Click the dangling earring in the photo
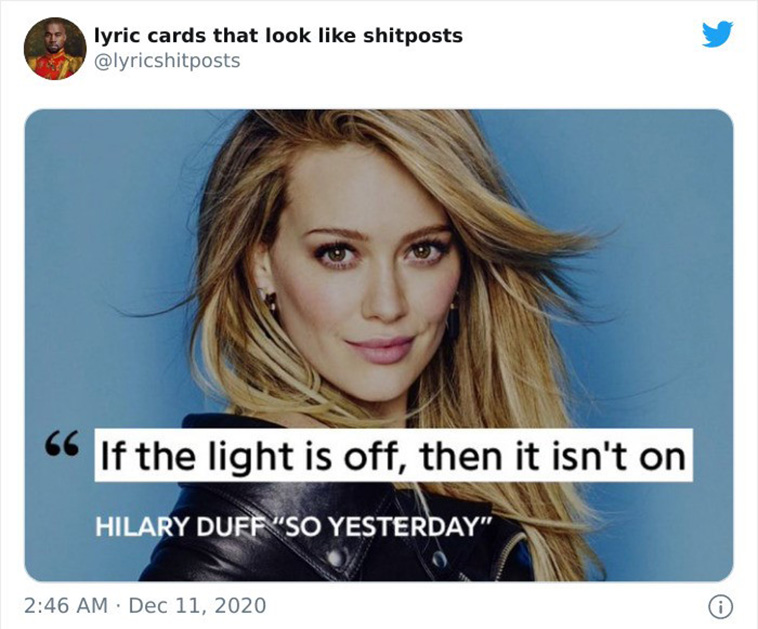The width and height of the screenshot is (758, 629). tap(270, 301)
